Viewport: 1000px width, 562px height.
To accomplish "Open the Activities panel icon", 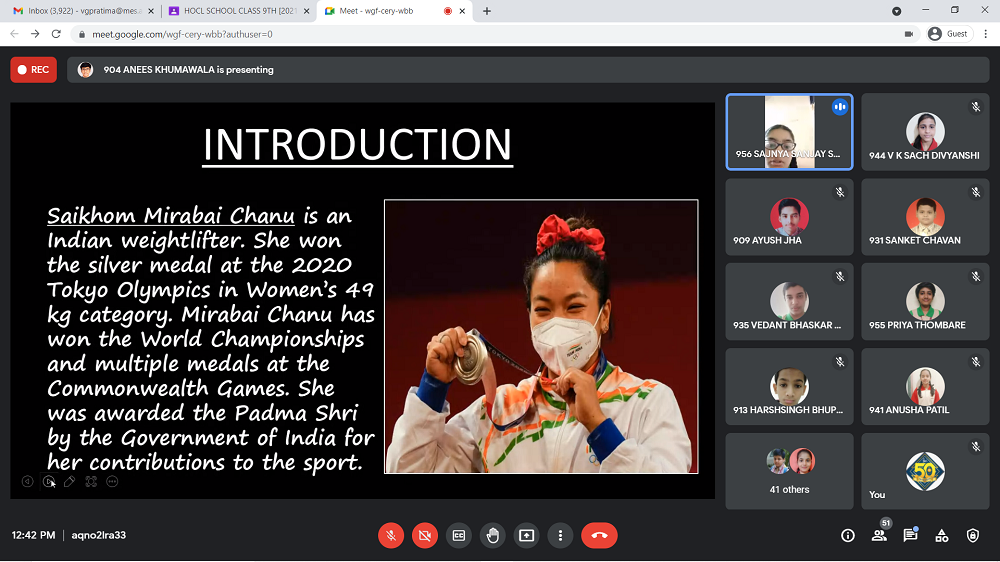I will pyautogui.click(x=941, y=535).
